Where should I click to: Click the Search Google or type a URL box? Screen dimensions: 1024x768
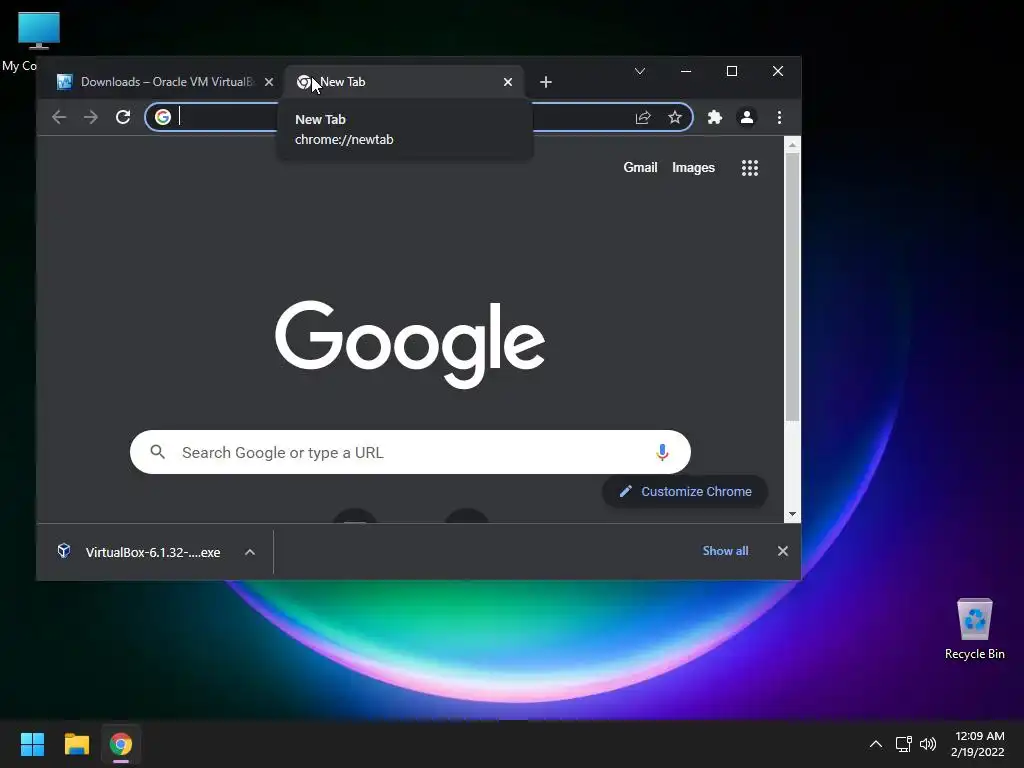click(x=410, y=452)
